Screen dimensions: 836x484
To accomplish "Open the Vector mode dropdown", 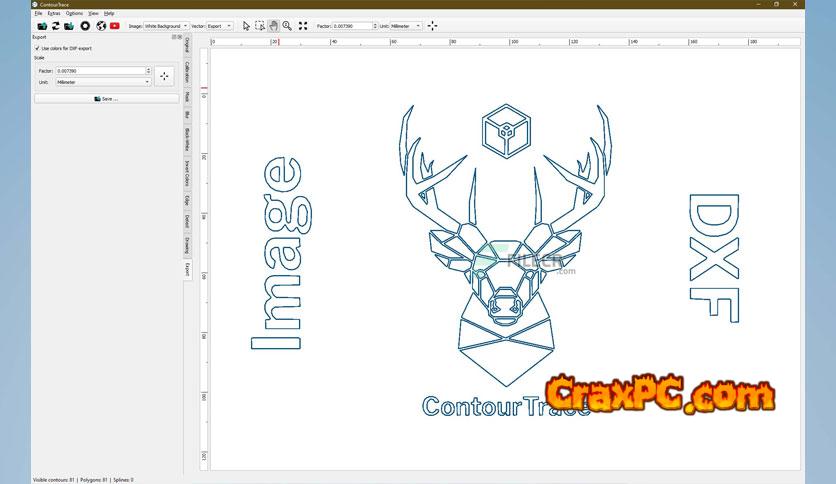I will click(x=219, y=26).
